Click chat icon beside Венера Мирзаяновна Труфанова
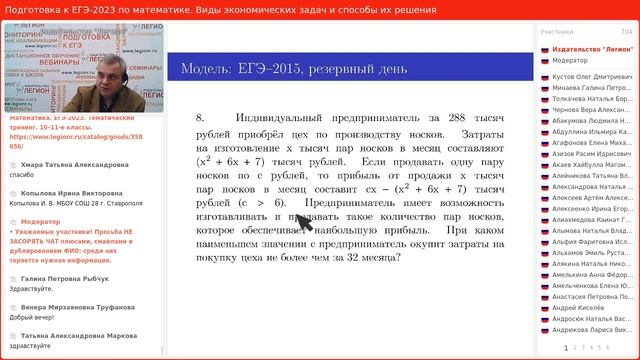 point(13,308)
